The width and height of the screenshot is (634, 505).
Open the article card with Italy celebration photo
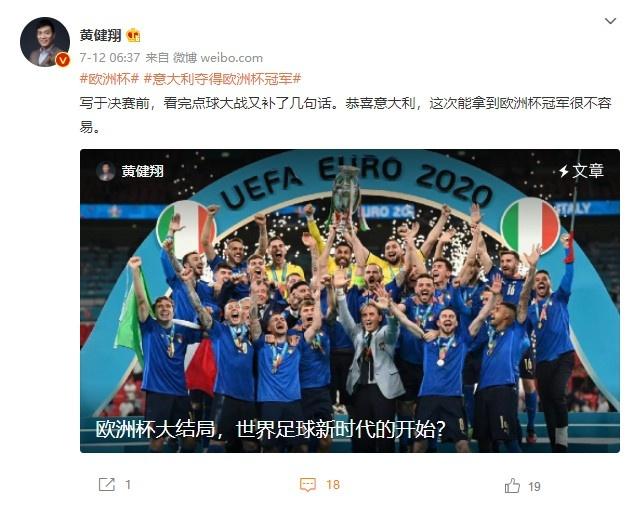[x=350, y=300]
